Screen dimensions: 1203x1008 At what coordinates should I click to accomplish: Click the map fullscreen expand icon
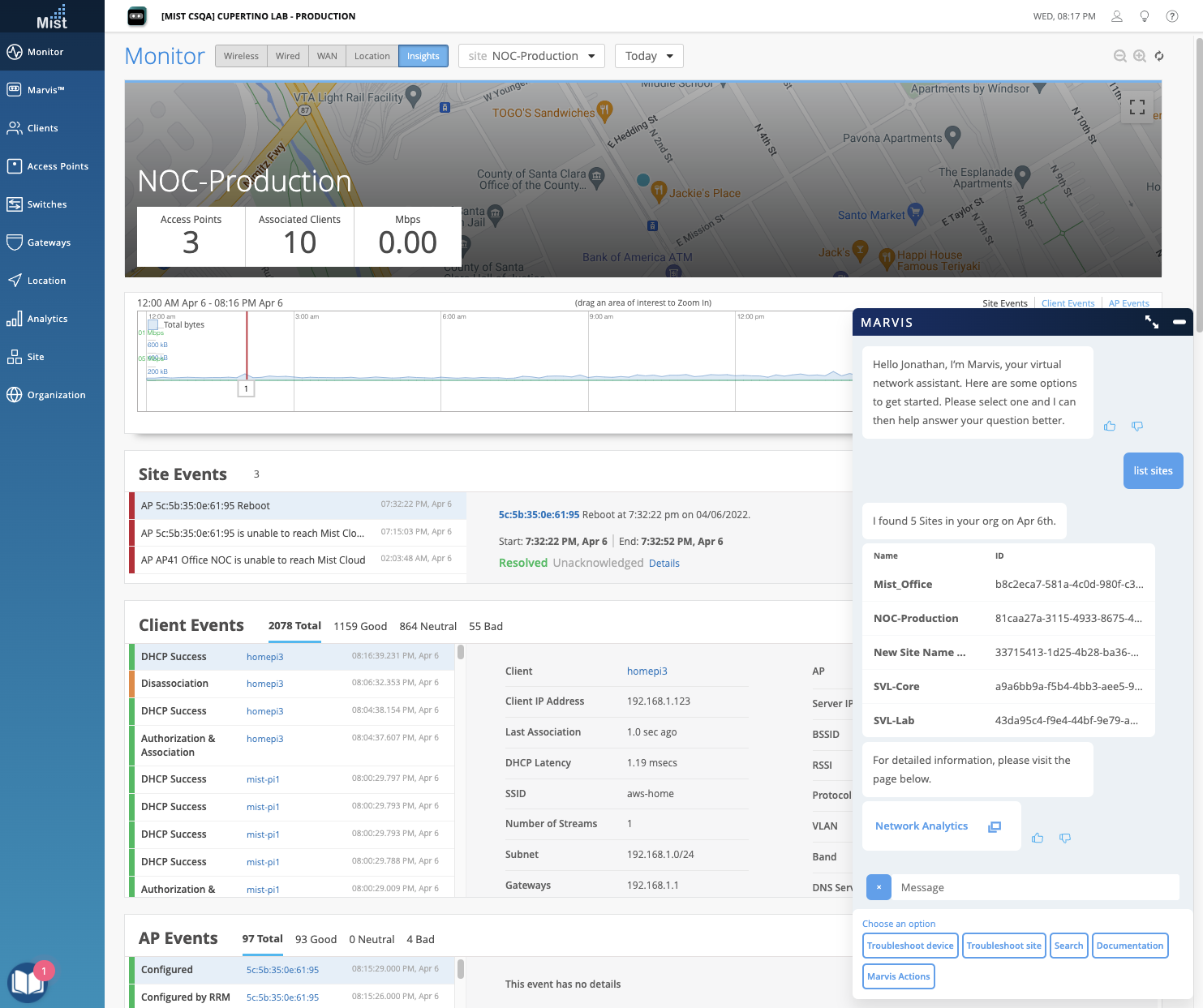coord(1136,107)
